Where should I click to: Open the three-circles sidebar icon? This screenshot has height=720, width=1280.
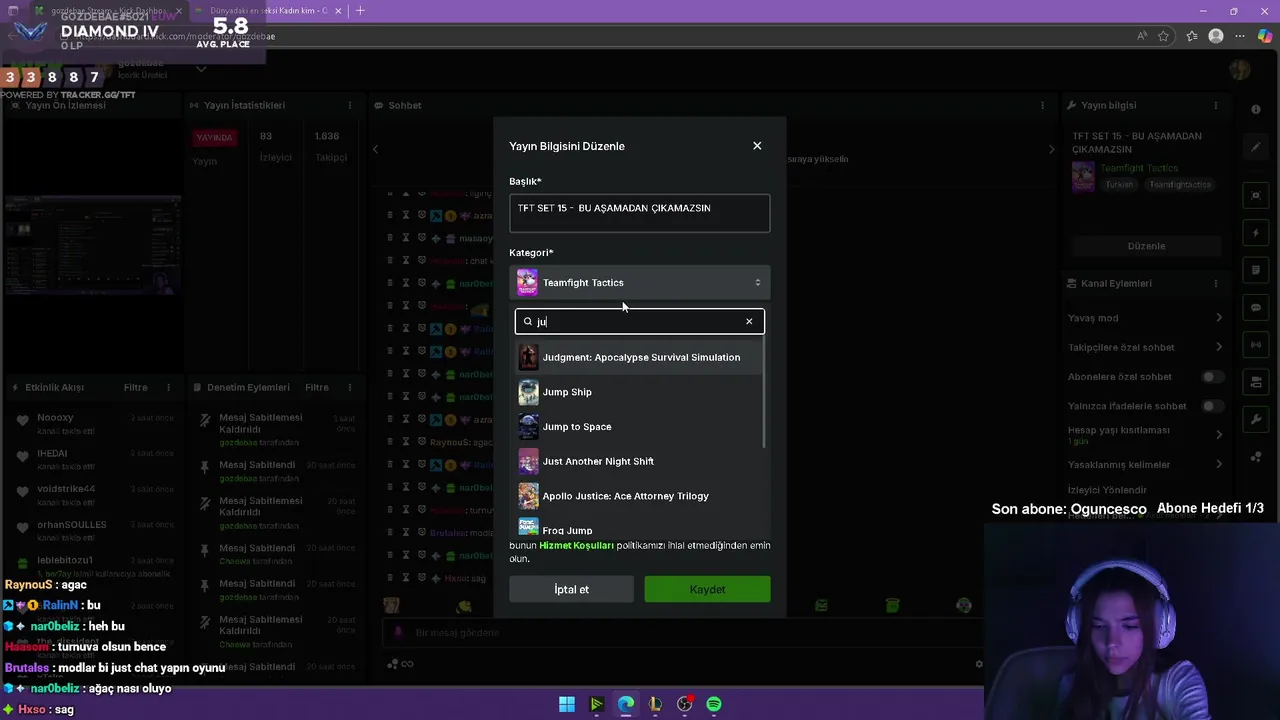pyautogui.click(x=1256, y=457)
